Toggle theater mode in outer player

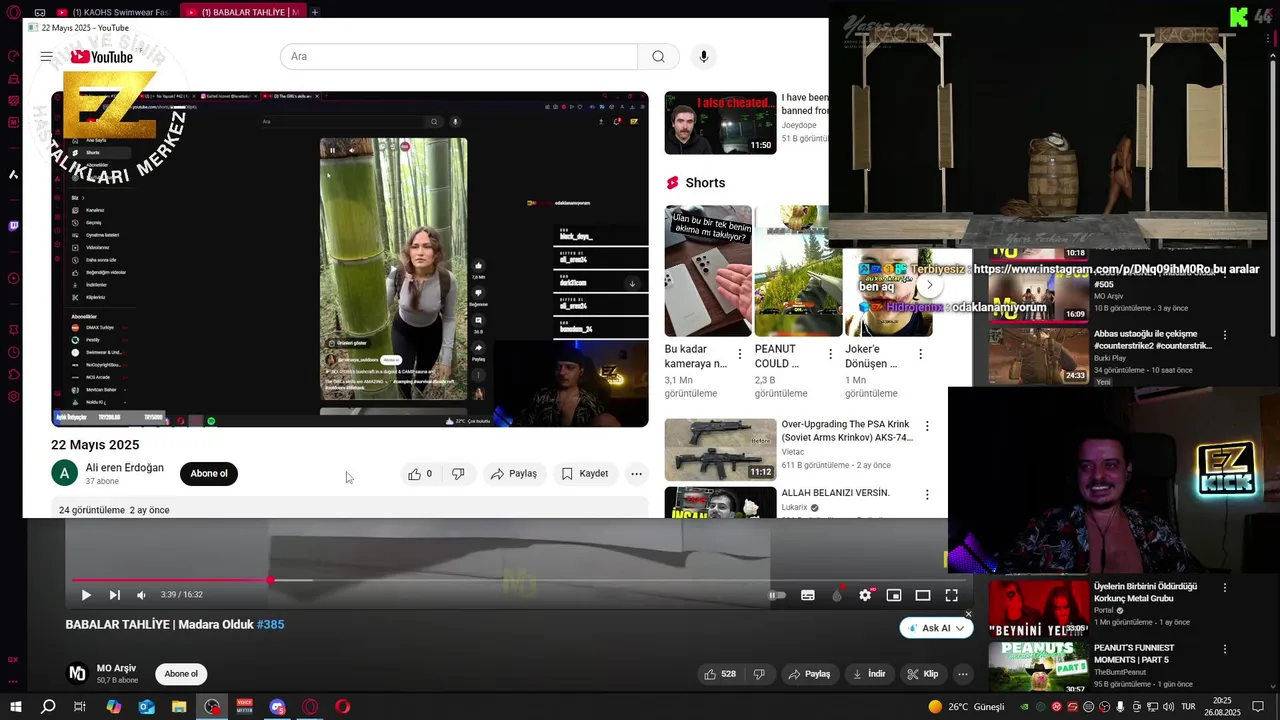(x=923, y=595)
